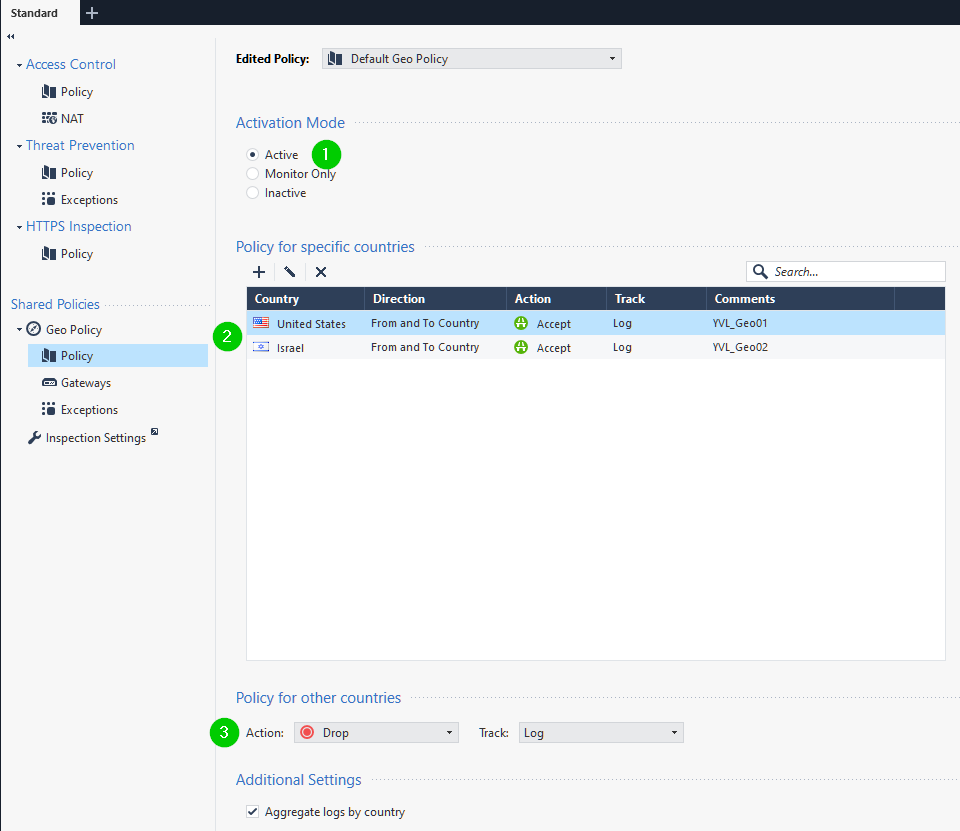Select the Israel country row

coord(596,347)
